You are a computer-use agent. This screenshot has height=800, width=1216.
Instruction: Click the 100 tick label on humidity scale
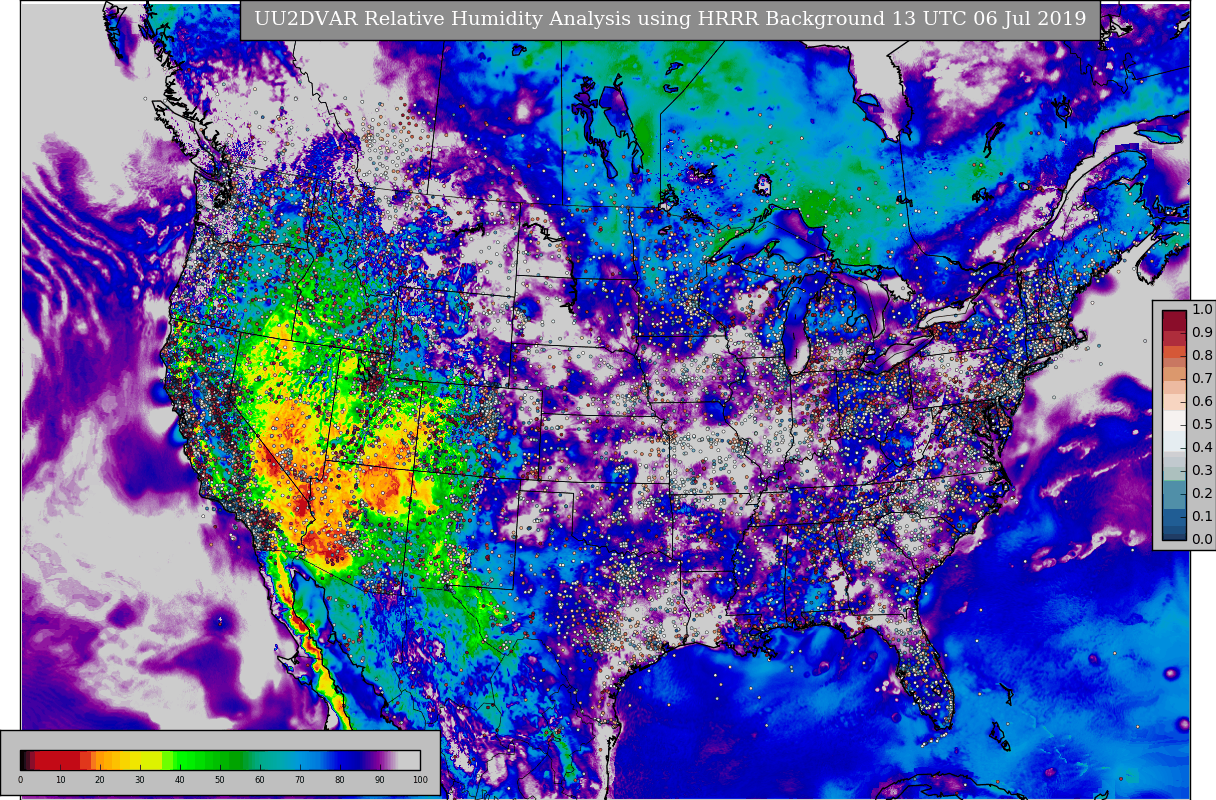[420, 780]
